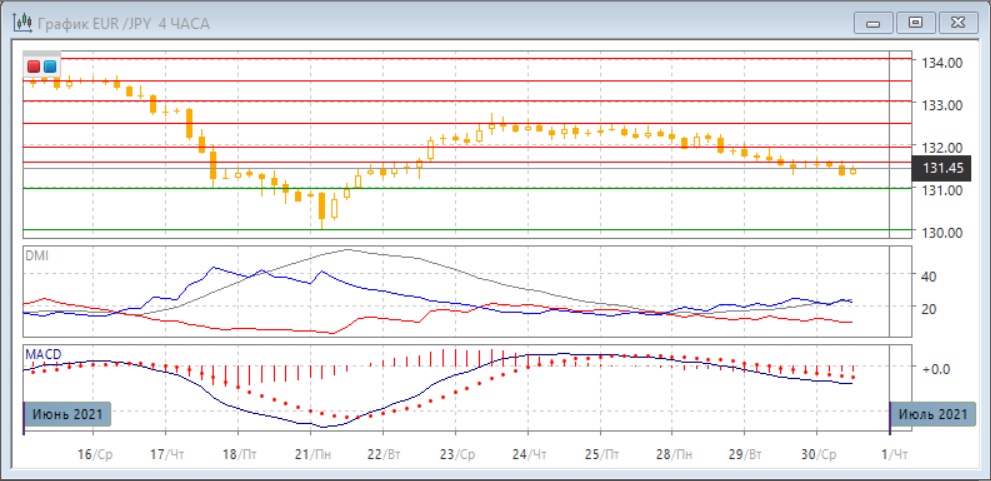Viewport: 991px width, 481px height.
Task: Click the candlestick chart icon in title bar
Action: pyautogui.click(x=19, y=22)
